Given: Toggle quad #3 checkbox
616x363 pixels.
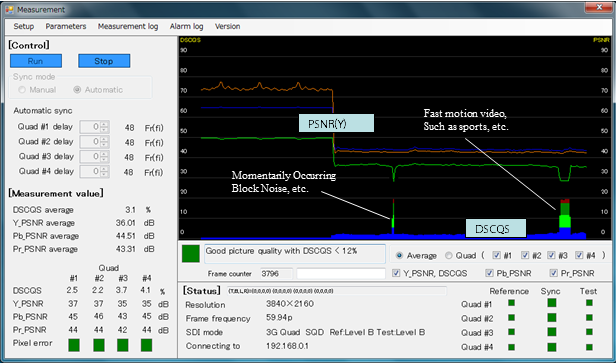Looking at the screenshot, I should [552, 255].
